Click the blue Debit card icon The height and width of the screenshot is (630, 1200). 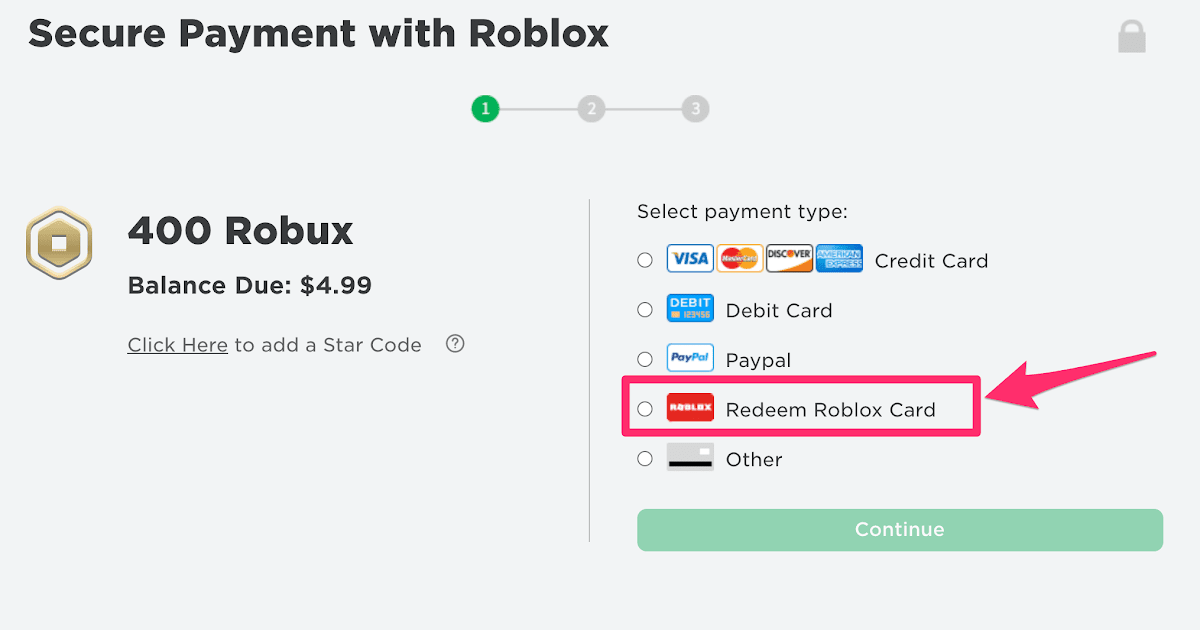(x=690, y=309)
